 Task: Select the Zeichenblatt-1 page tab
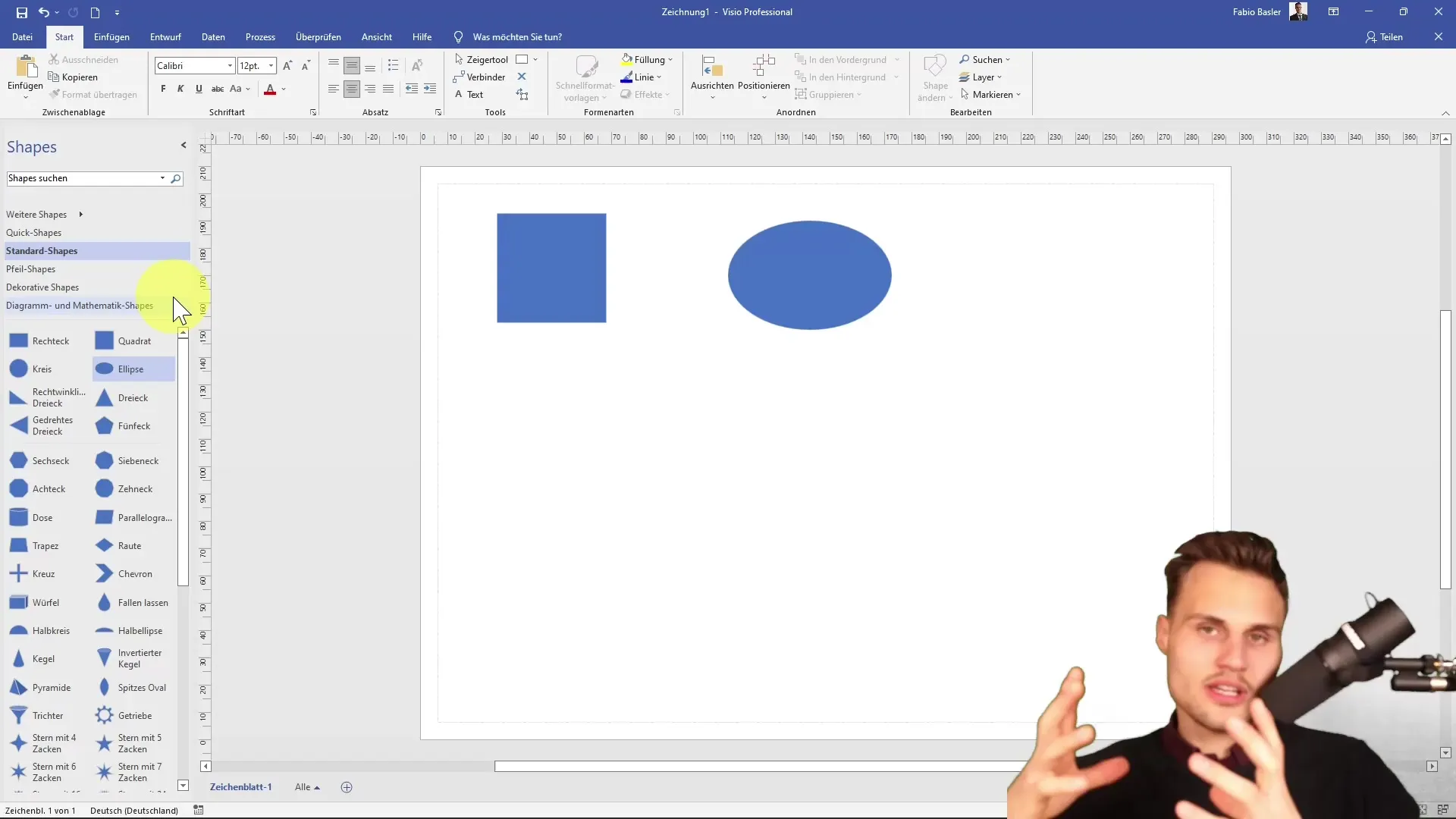pyautogui.click(x=240, y=787)
